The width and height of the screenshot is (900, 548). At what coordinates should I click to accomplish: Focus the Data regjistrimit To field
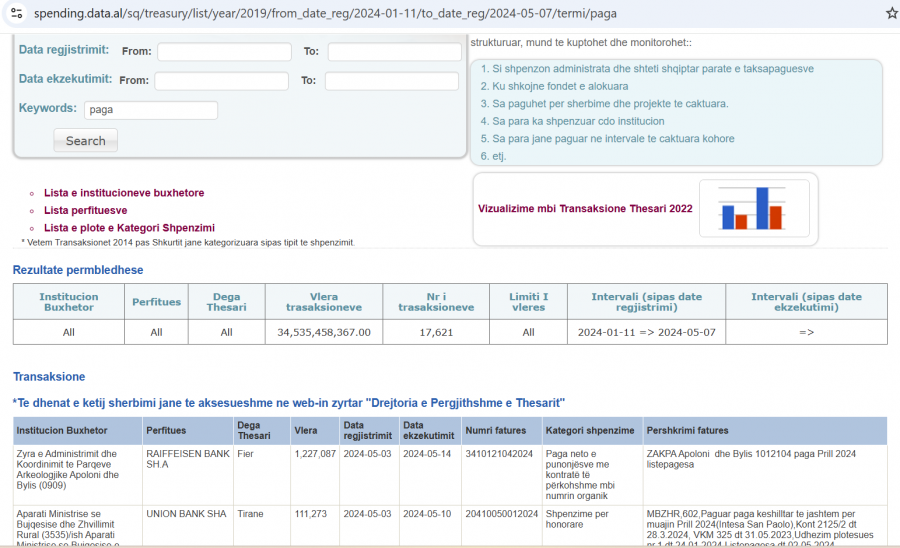394,52
